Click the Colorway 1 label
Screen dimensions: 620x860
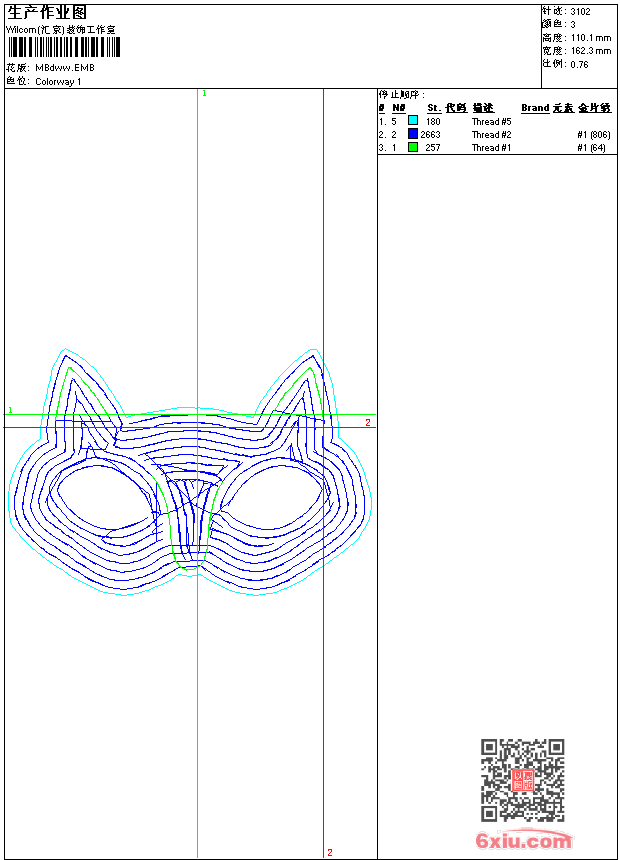pos(59,81)
